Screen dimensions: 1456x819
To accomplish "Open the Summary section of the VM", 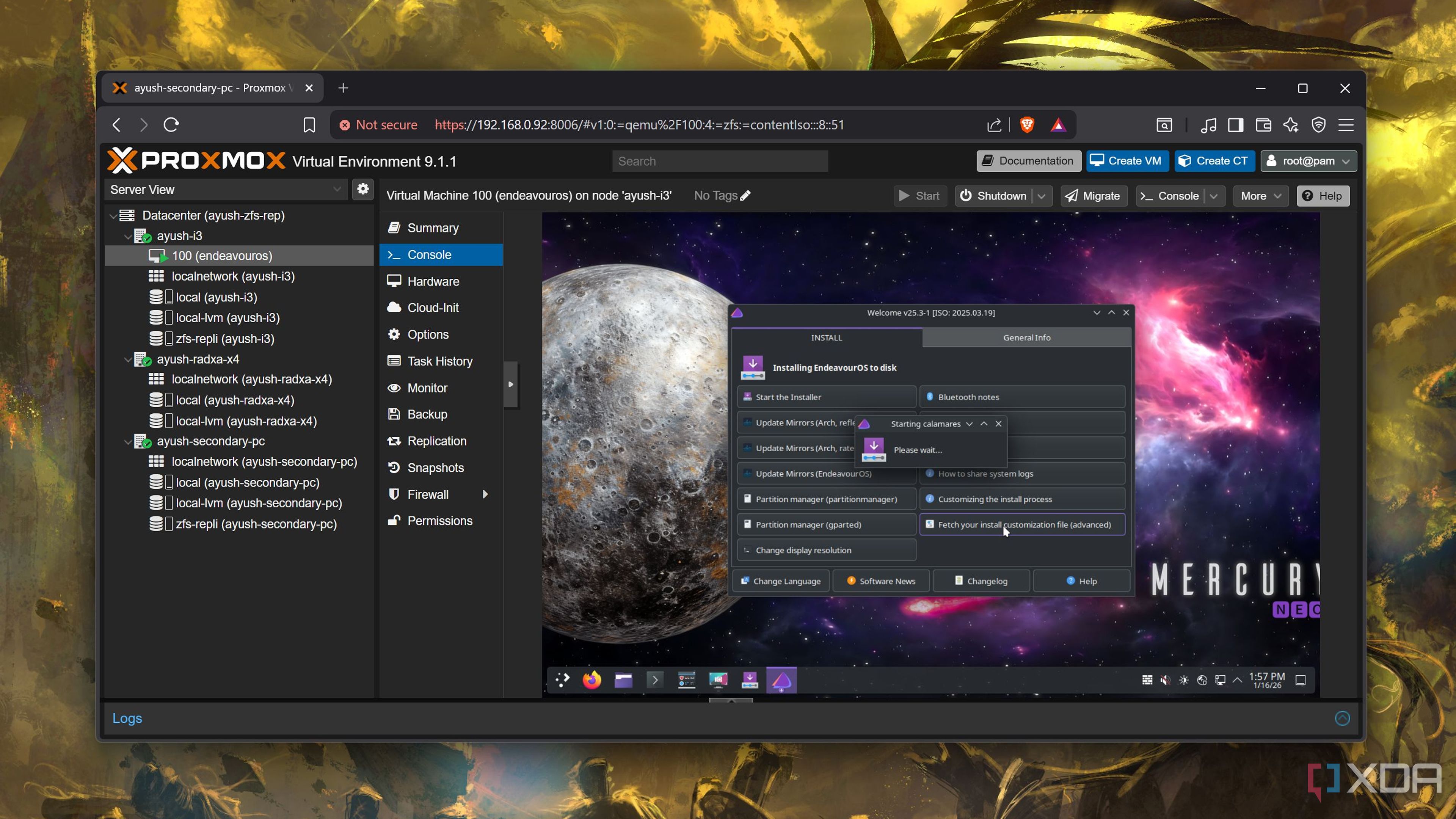I will (441, 228).
